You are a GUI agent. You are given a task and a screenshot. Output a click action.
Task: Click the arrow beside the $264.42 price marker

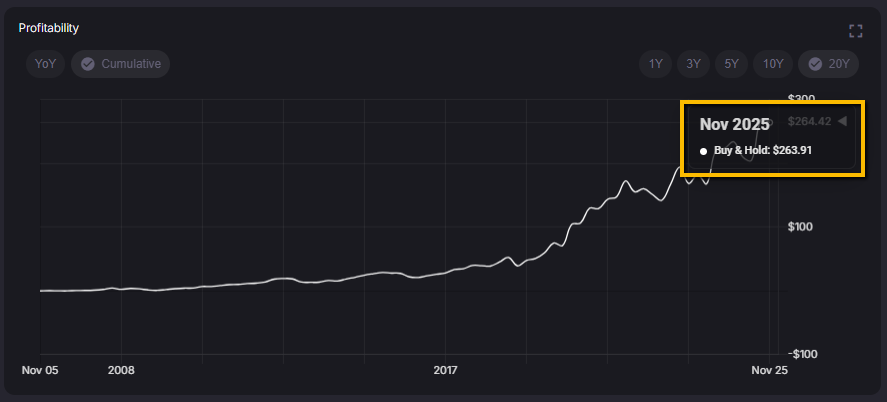pos(842,121)
